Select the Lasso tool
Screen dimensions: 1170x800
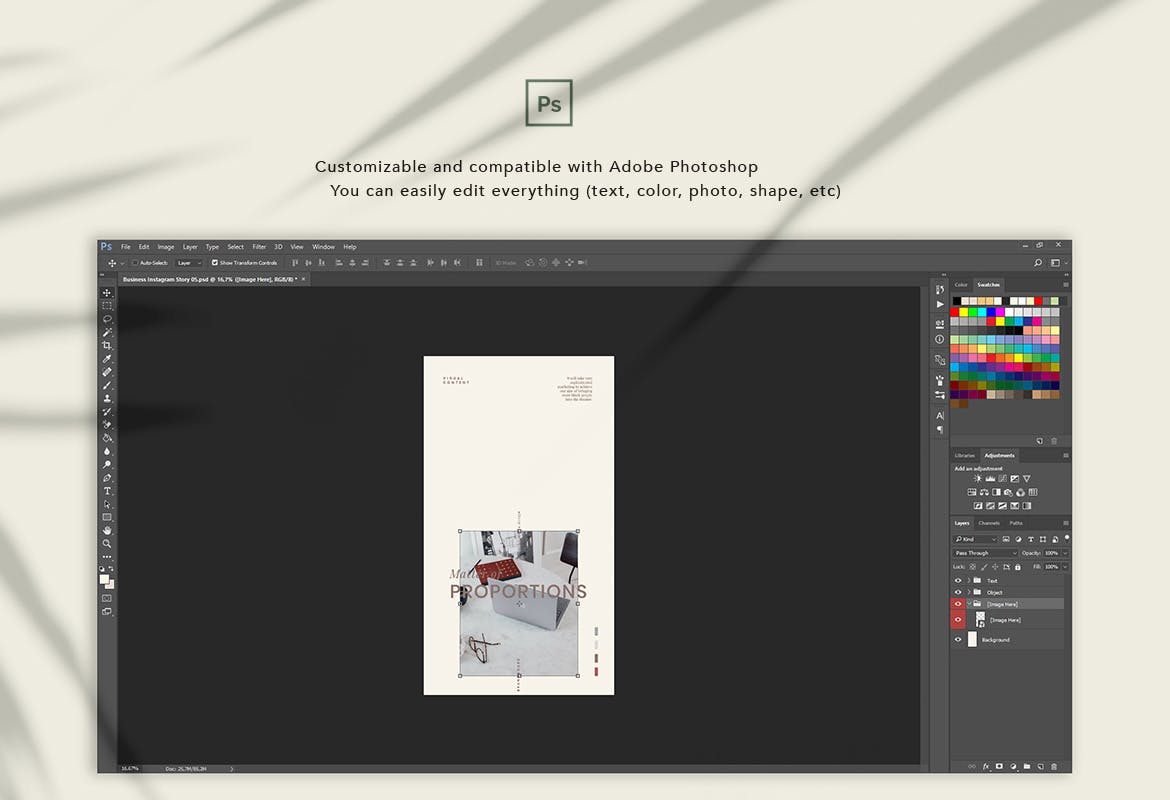pos(107,319)
